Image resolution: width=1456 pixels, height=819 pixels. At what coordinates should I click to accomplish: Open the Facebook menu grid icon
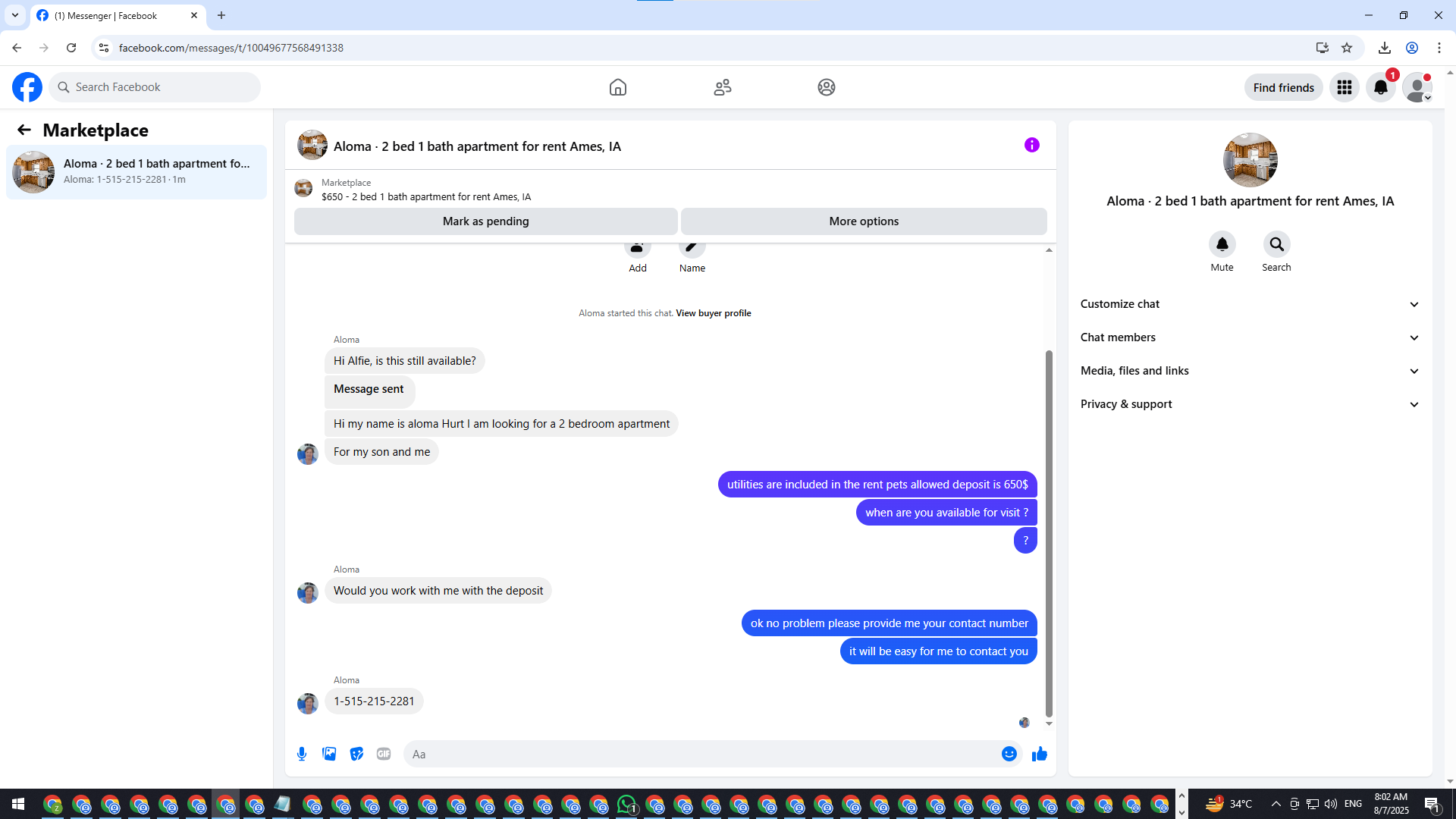(x=1345, y=87)
